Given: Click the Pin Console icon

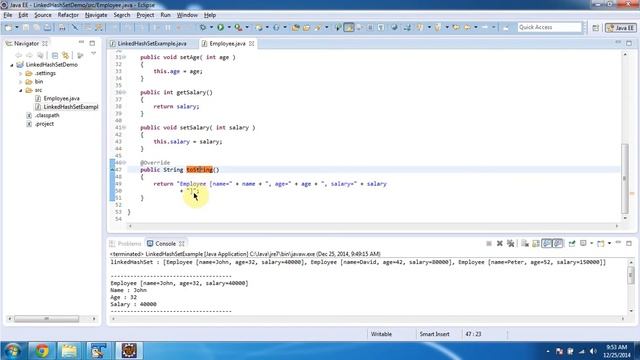Looking at the screenshot, I should [x=572, y=244].
